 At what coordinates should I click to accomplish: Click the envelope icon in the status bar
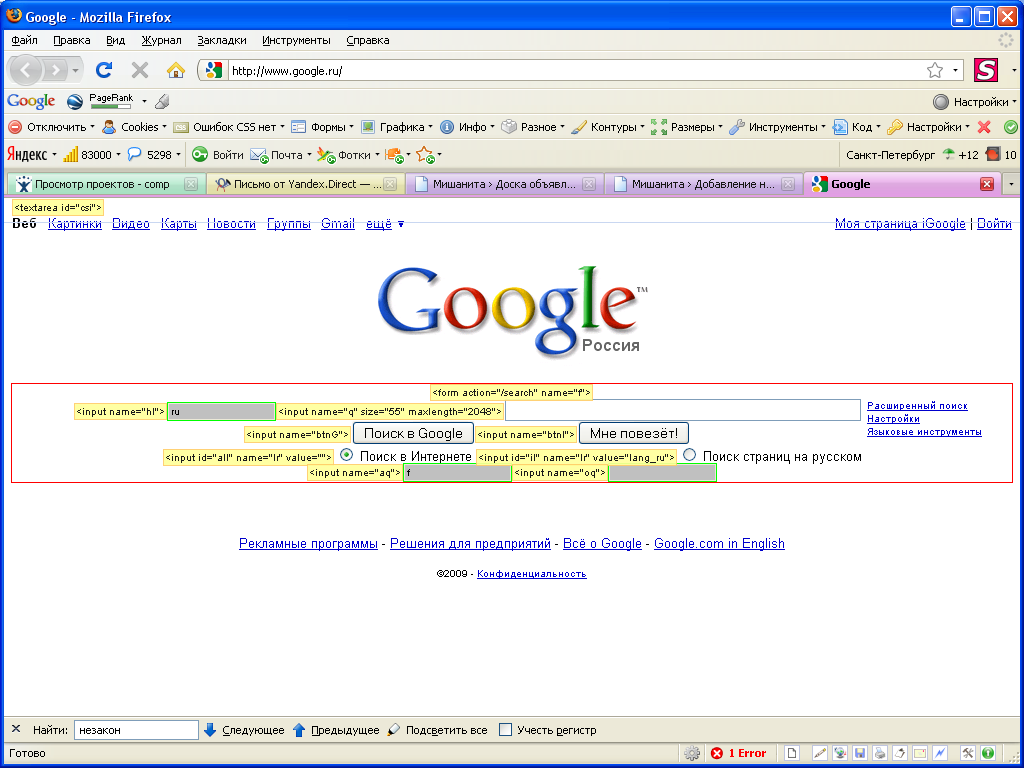coord(920,753)
